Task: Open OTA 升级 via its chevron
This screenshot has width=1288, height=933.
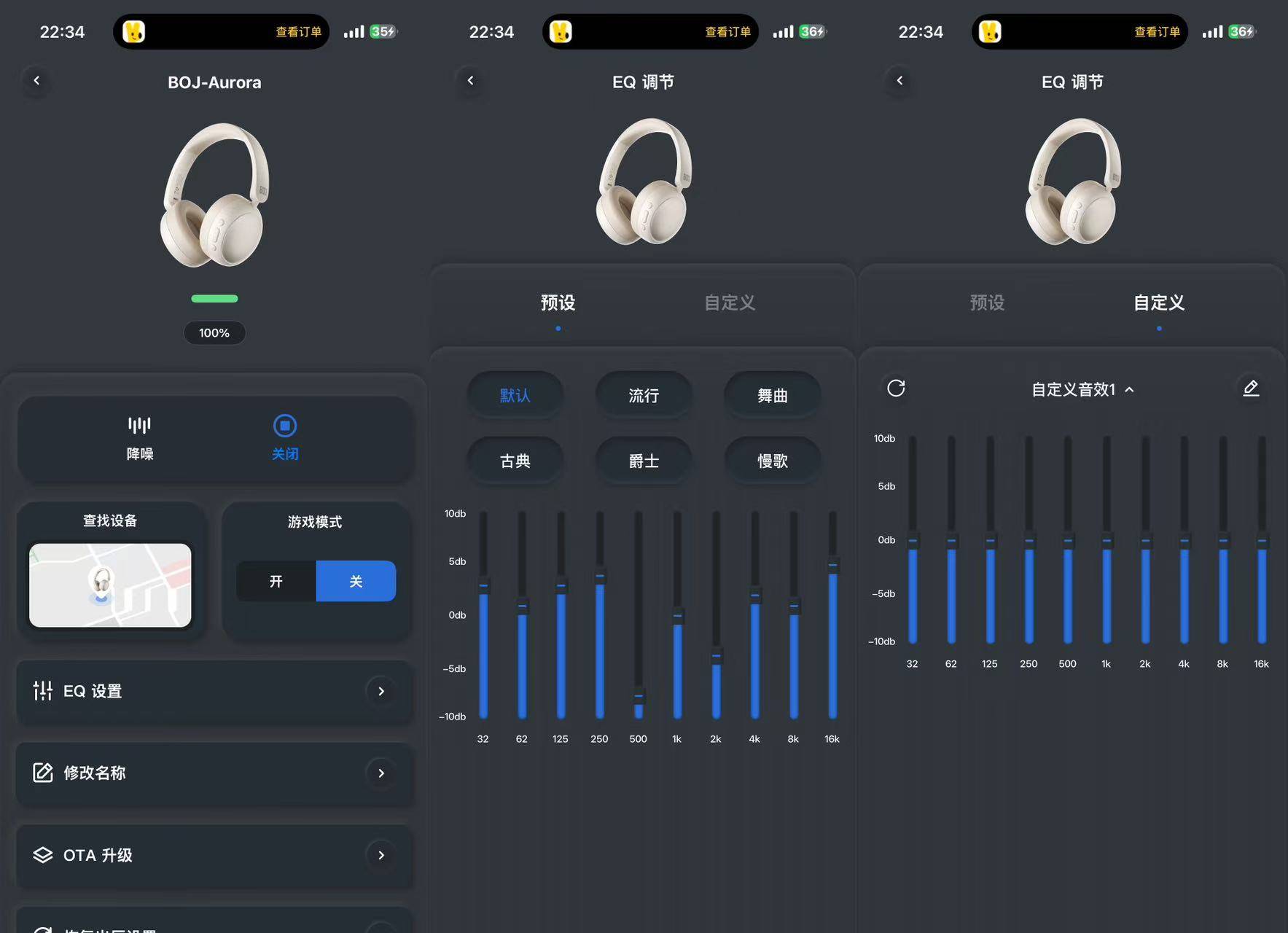Action: coord(380,855)
